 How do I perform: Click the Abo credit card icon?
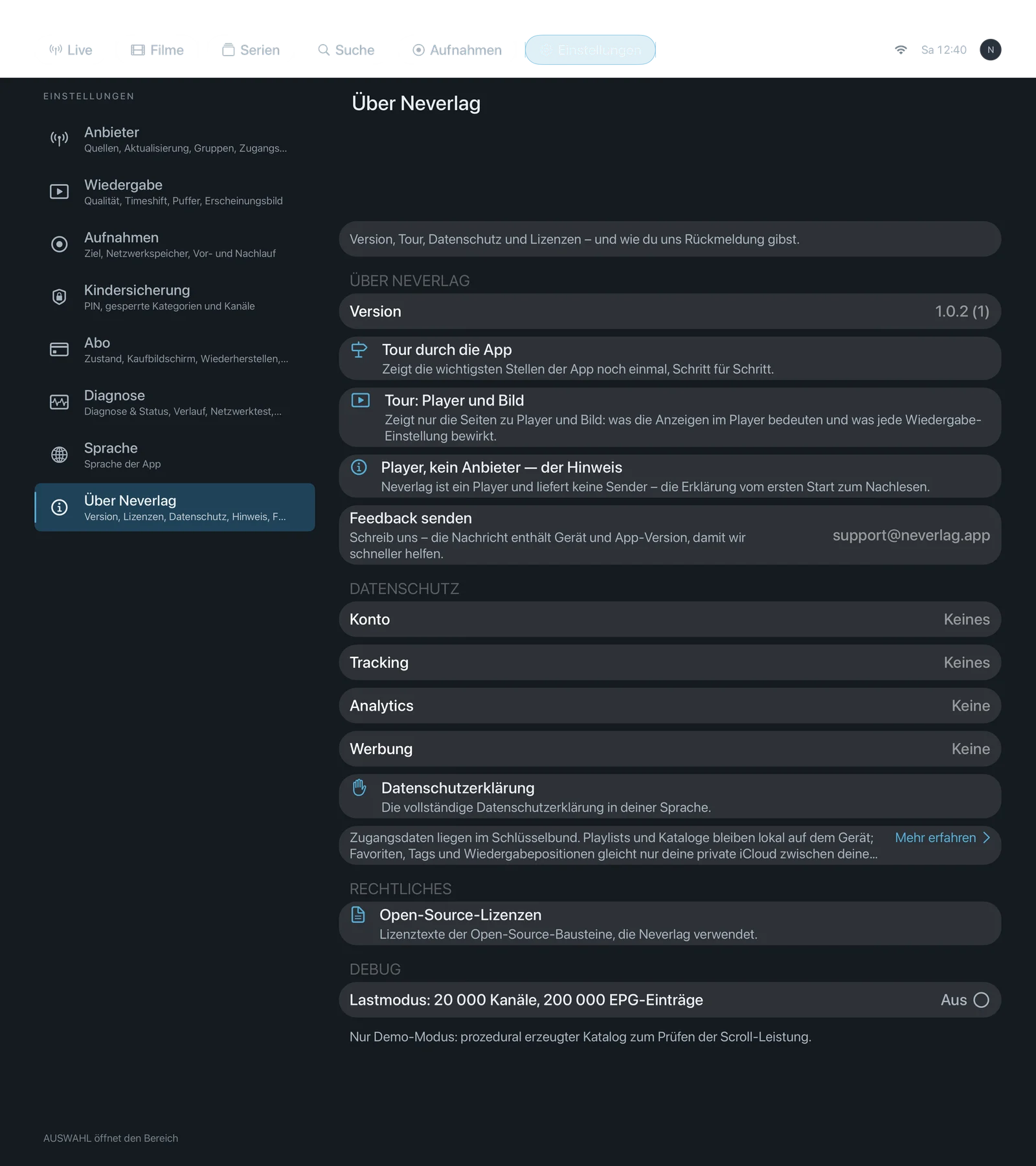59,349
